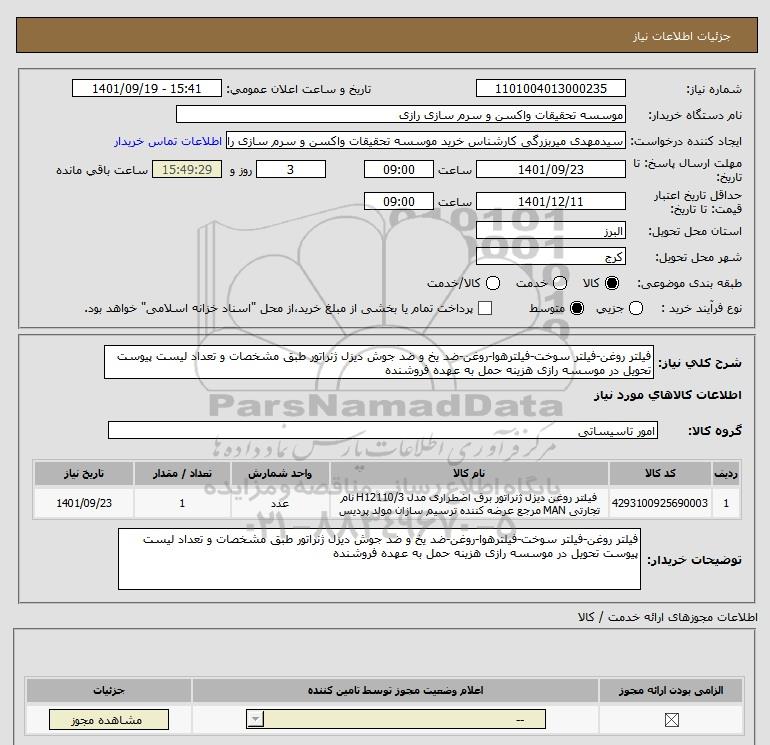Click product code 4293100925690003 cell
770x745 pixels.
coord(660,503)
